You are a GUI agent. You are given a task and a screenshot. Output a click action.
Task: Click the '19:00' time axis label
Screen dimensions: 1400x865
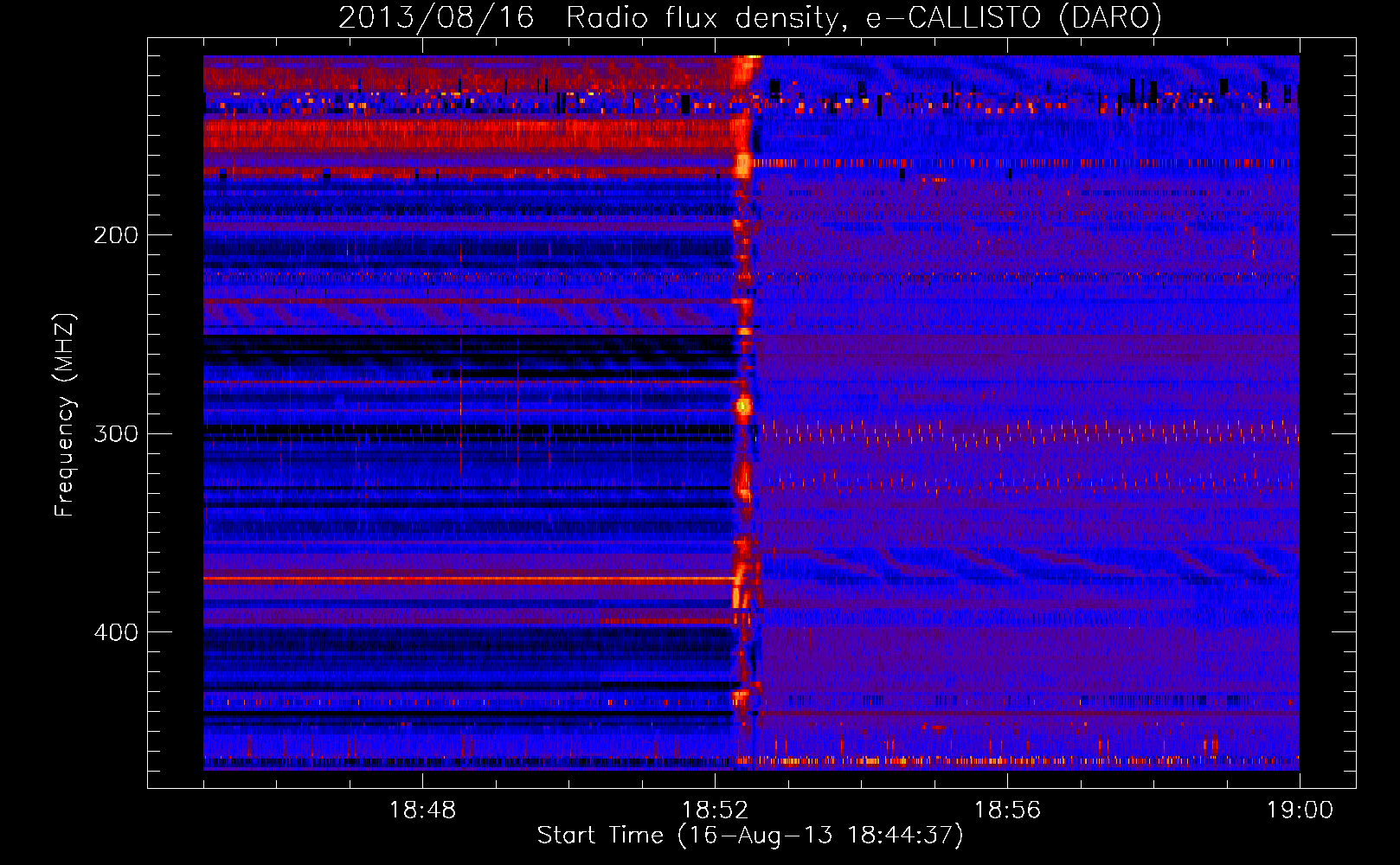tap(1300, 811)
